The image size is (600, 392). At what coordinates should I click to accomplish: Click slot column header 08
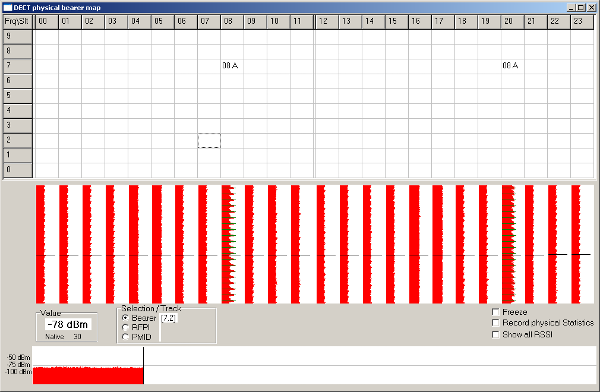232,22
